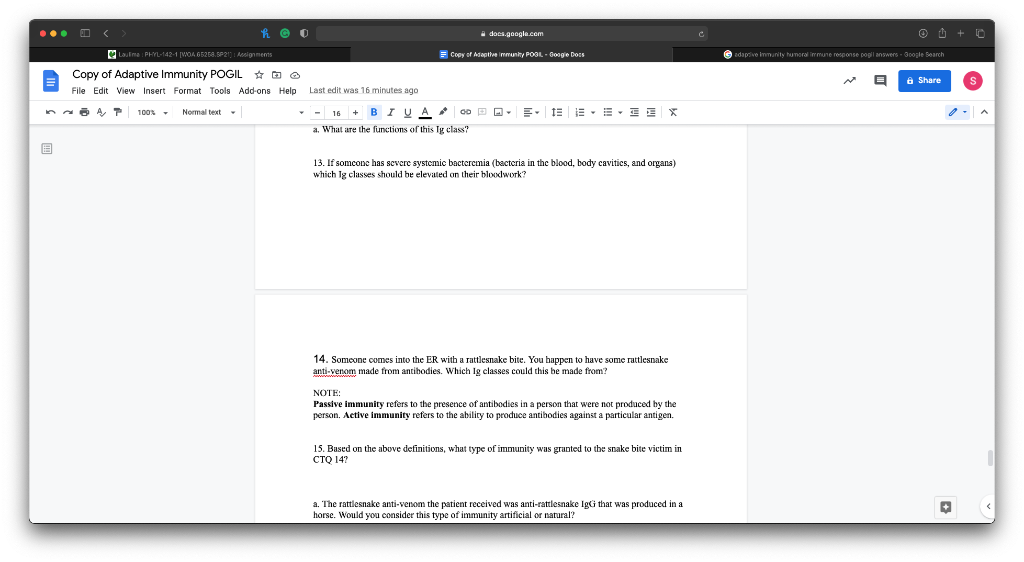
Task: Click the font size 16 field
Action: point(336,113)
